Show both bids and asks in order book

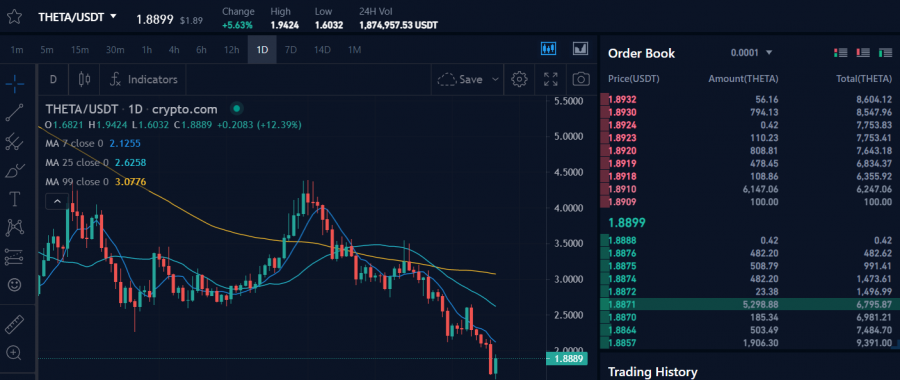click(x=840, y=53)
